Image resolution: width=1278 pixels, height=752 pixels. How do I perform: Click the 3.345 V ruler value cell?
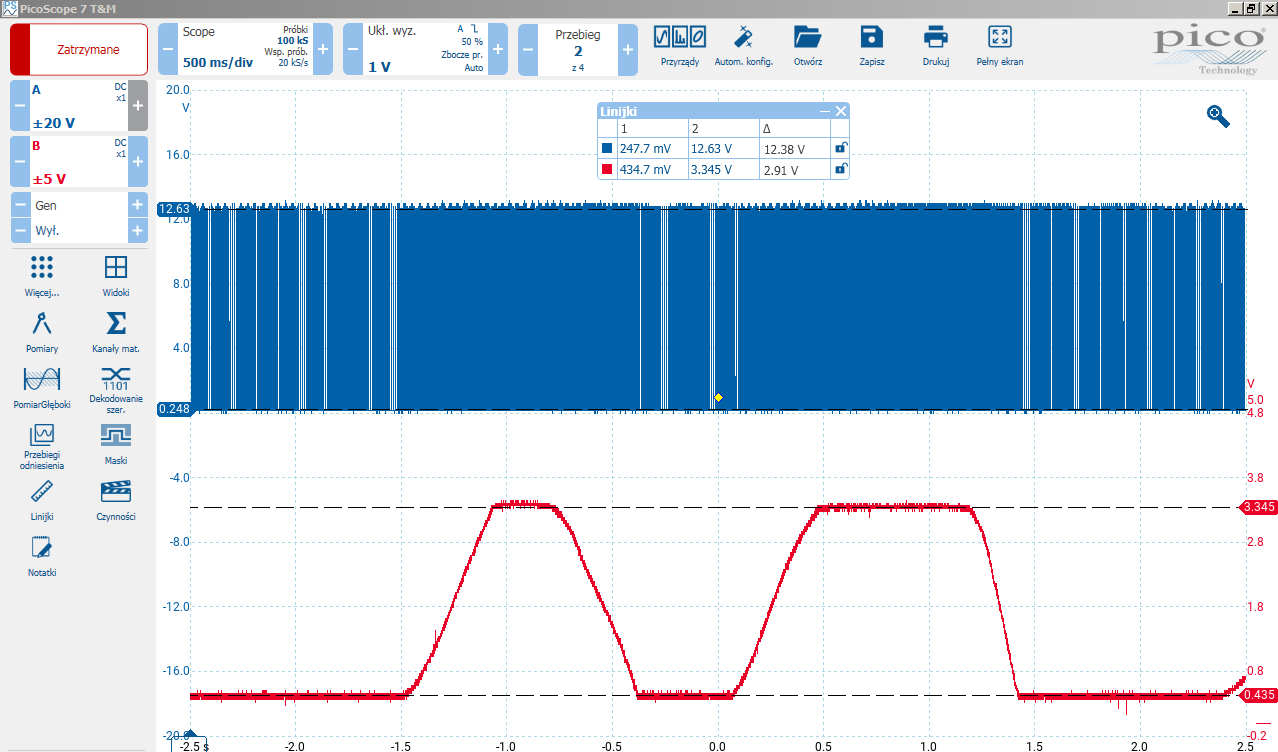point(723,170)
